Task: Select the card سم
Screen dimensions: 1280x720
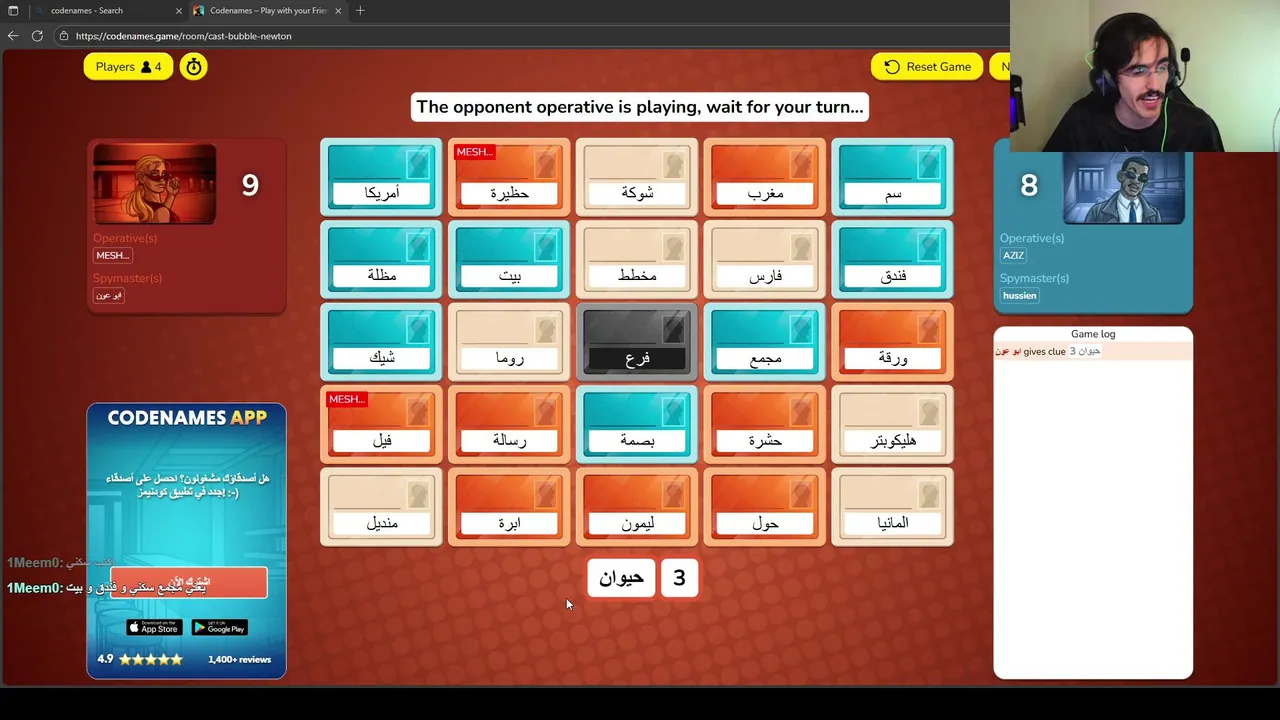Action: click(x=893, y=177)
